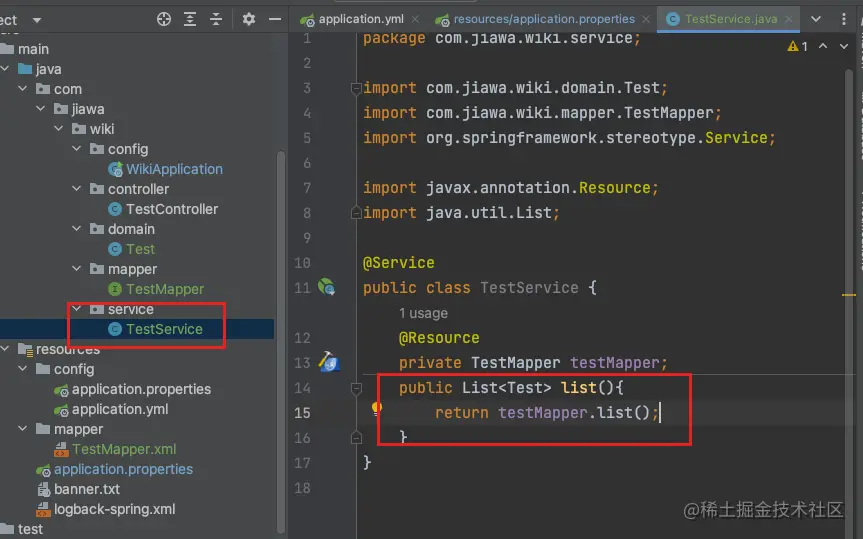Collapse the resources config folder
Image resolution: width=863 pixels, height=539 pixels.
(x=23, y=369)
